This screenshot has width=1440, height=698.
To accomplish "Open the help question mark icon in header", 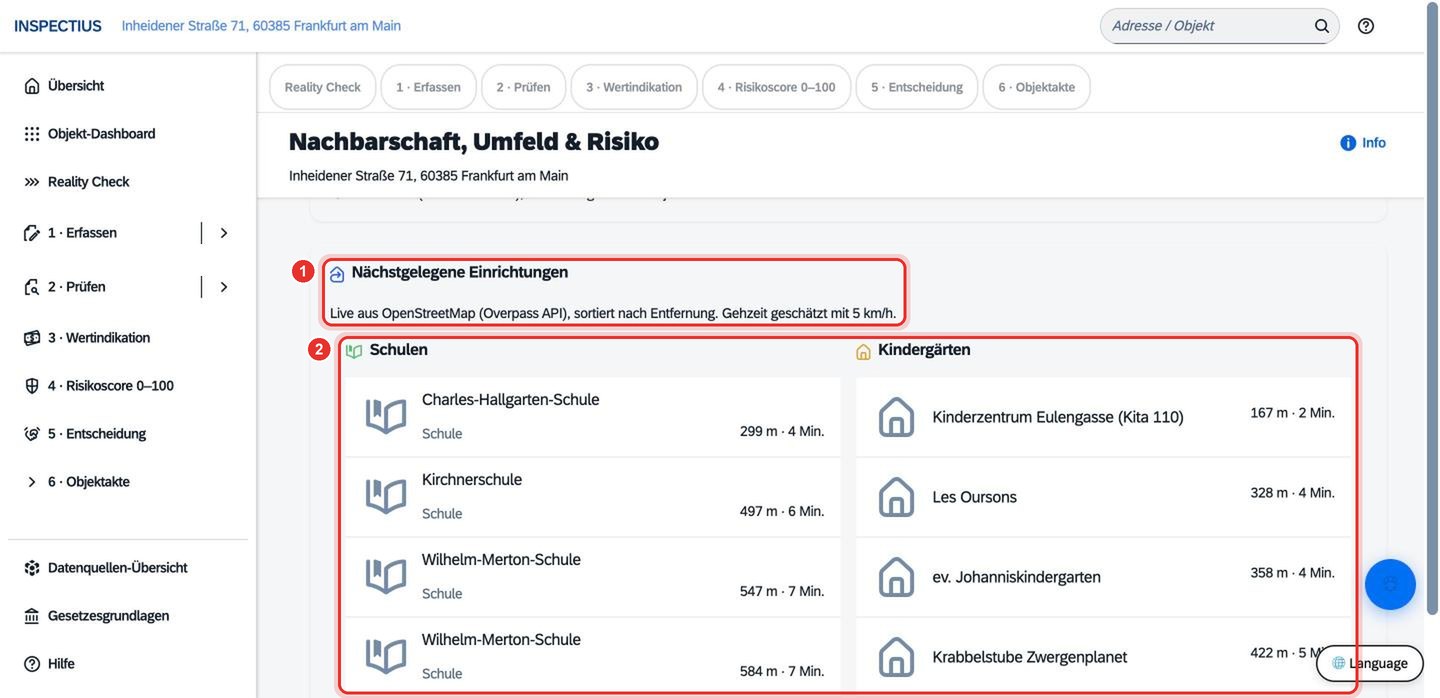I will (x=1366, y=26).
